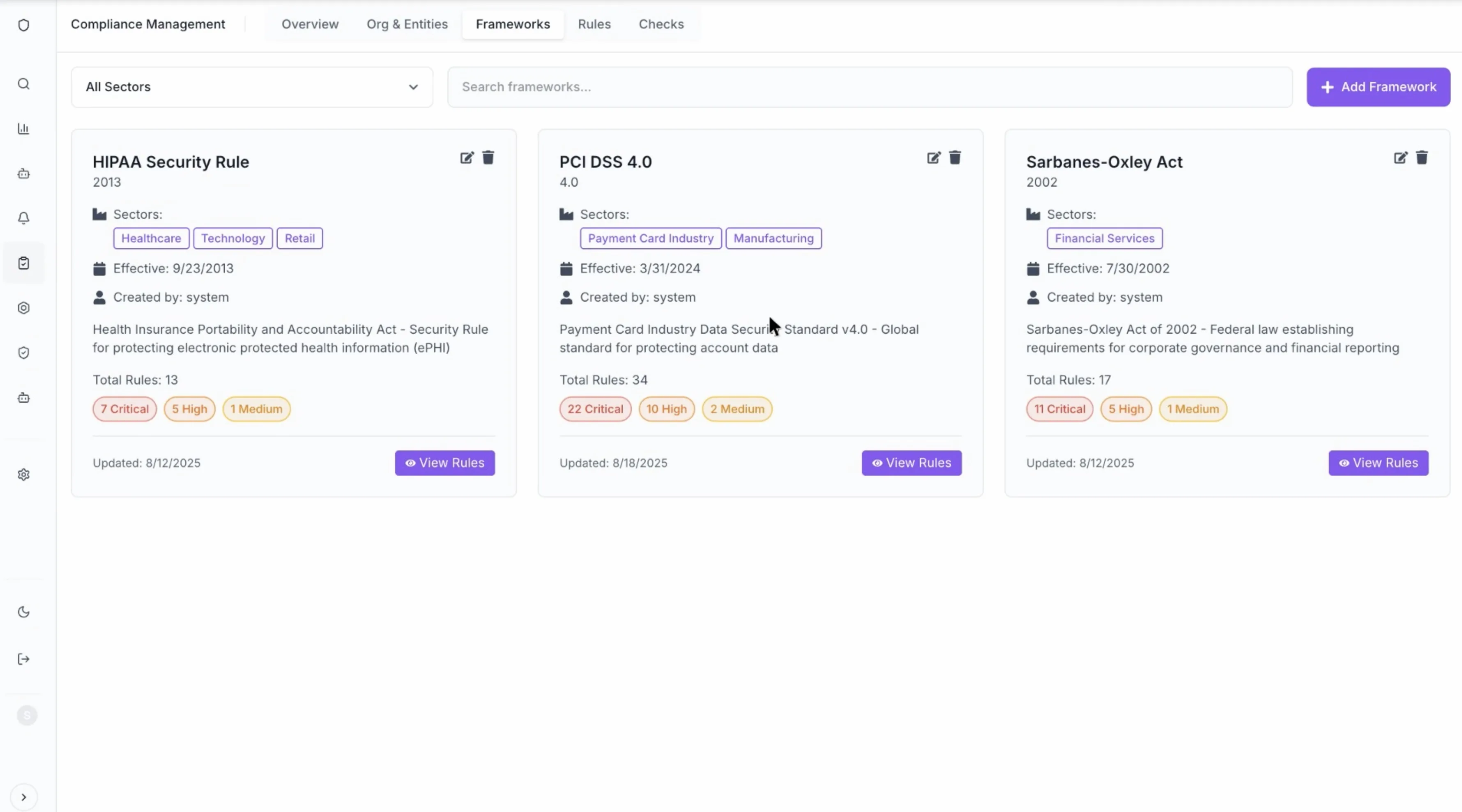Switch to the Org & Entities tab
Viewport: 1462px width, 812px height.
click(407, 24)
